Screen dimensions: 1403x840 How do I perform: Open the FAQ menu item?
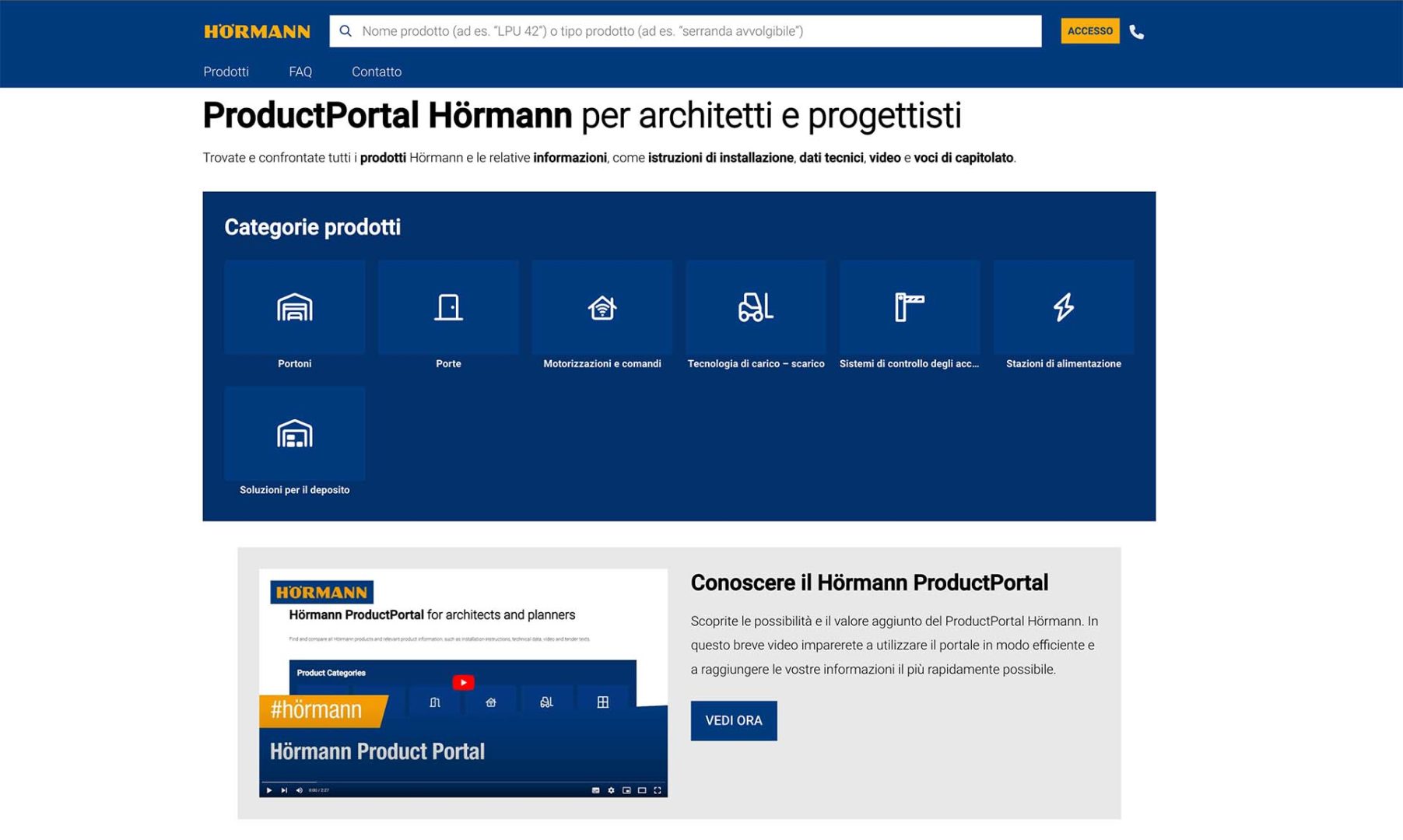pyautogui.click(x=300, y=72)
